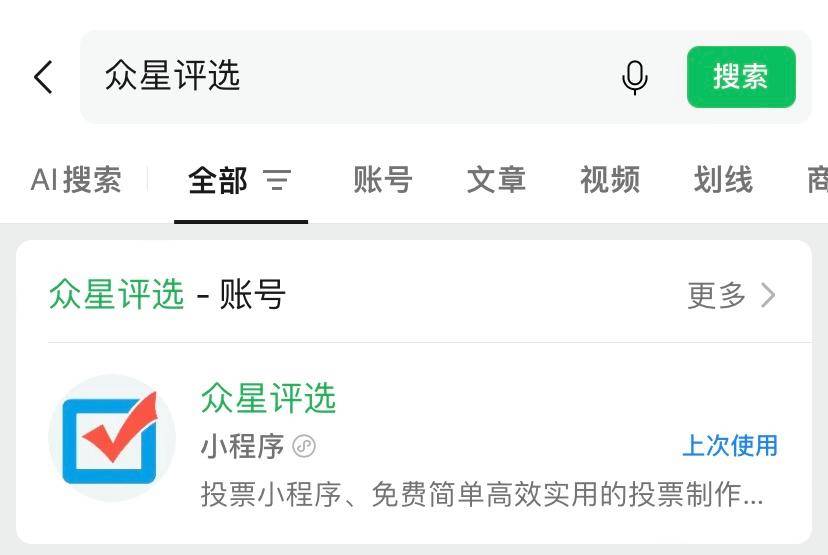The image size is (828, 555).
Task: Tap the back arrow icon
Action: pos(43,77)
